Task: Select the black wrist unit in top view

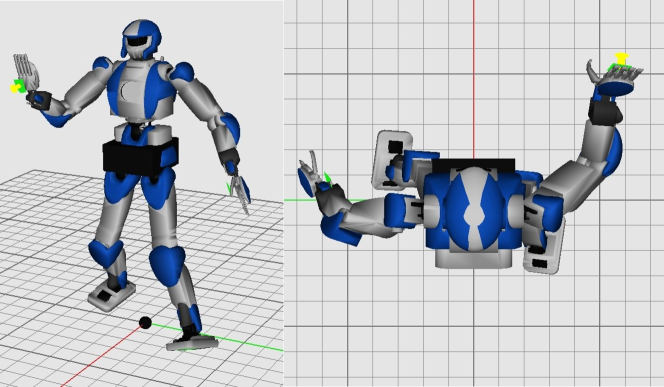Action: [x=605, y=110]
